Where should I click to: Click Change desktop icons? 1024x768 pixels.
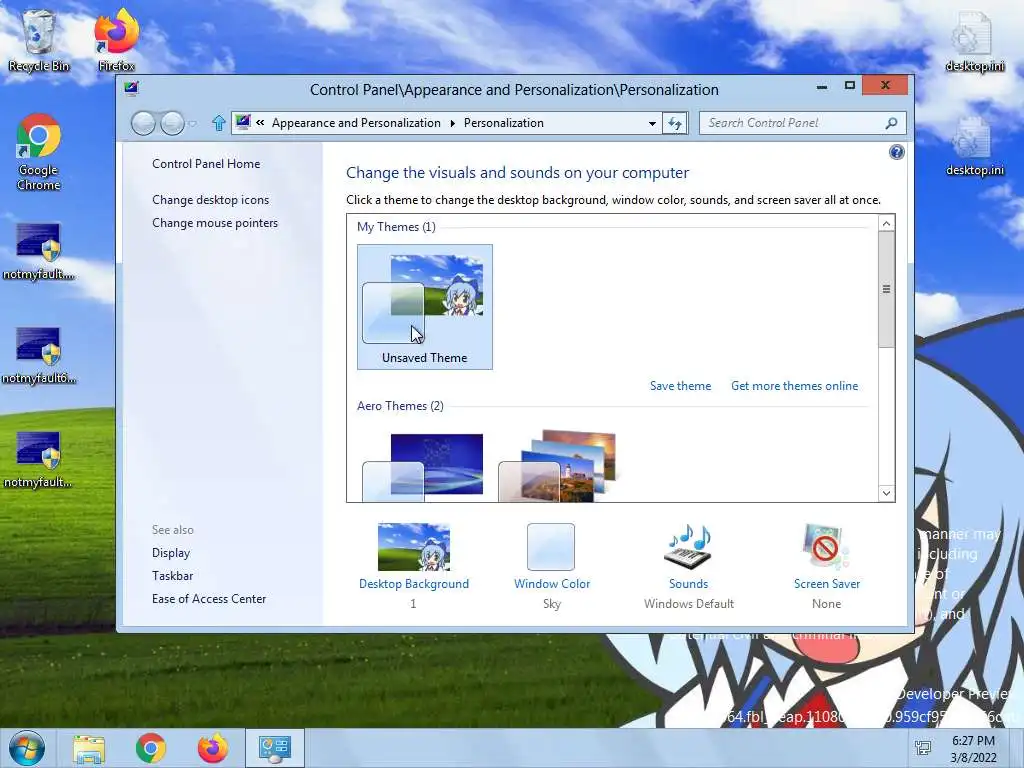pyautogui.click(x=210, y=200)
